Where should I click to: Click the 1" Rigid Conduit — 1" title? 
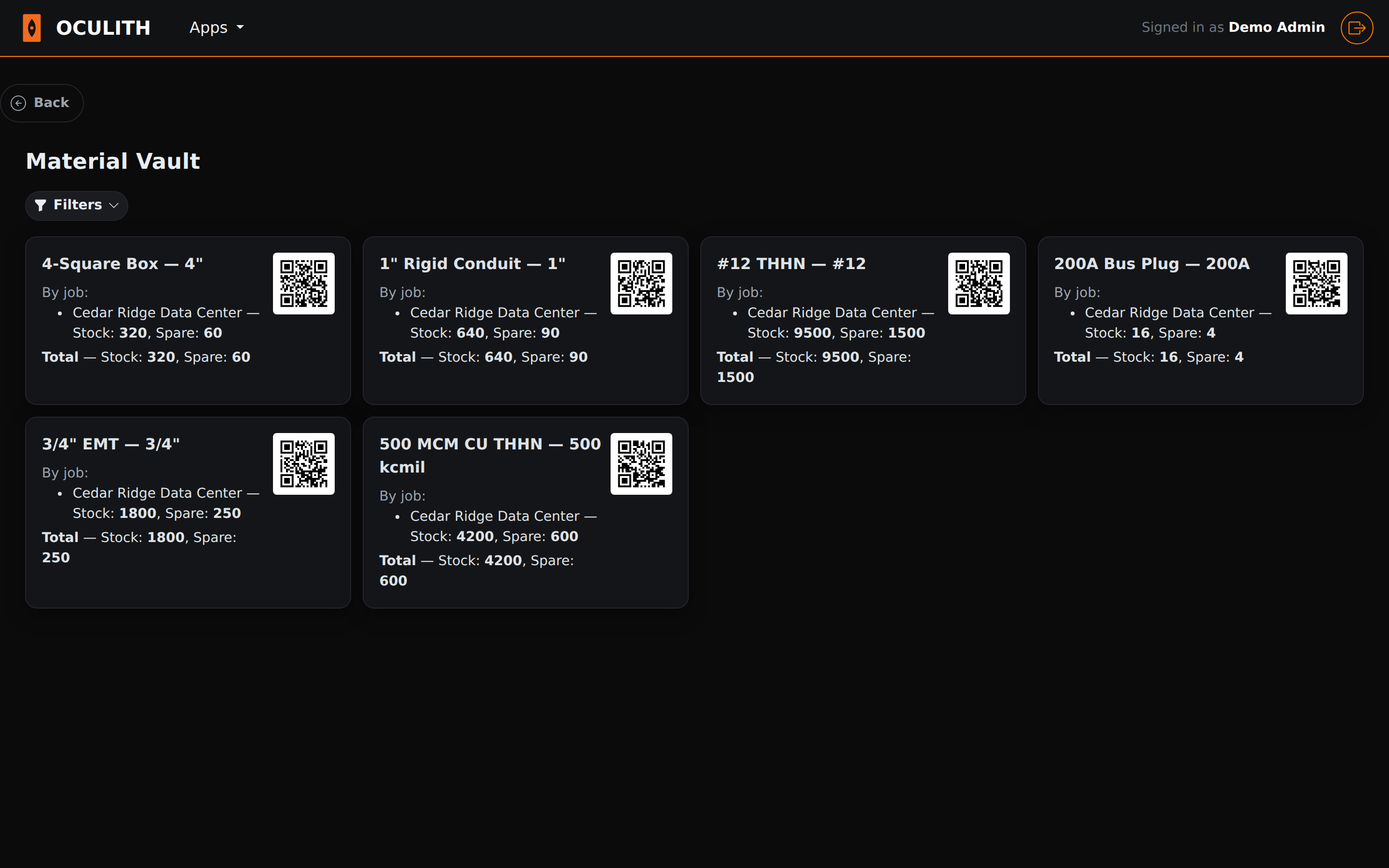click(472, 263)
